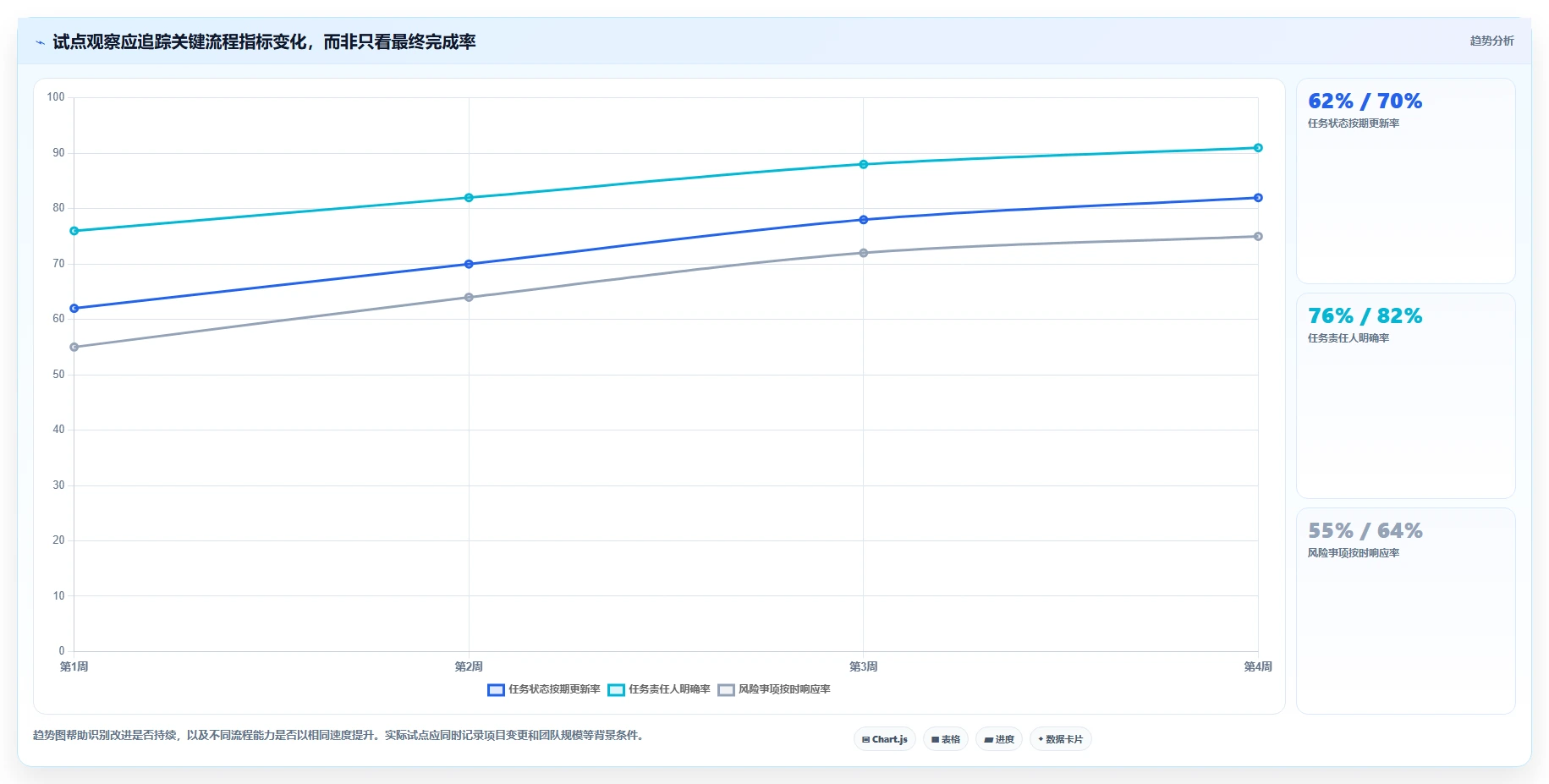Click the 趋势分析 tag in the header
The height and width of the screenshot is (784, 1549).
coord(1491,41)
